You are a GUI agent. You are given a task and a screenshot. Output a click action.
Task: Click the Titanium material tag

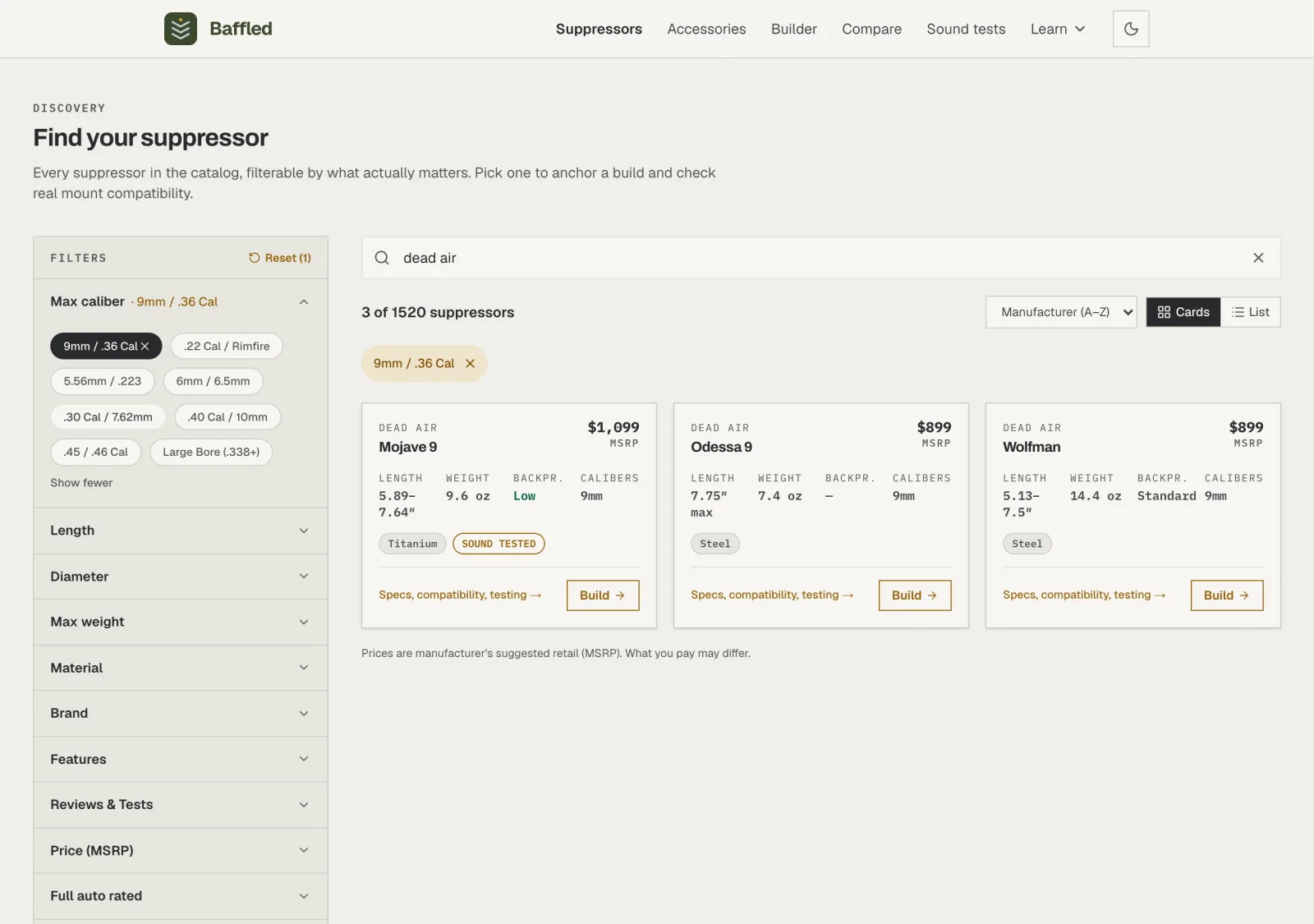(x=412, y=544)
